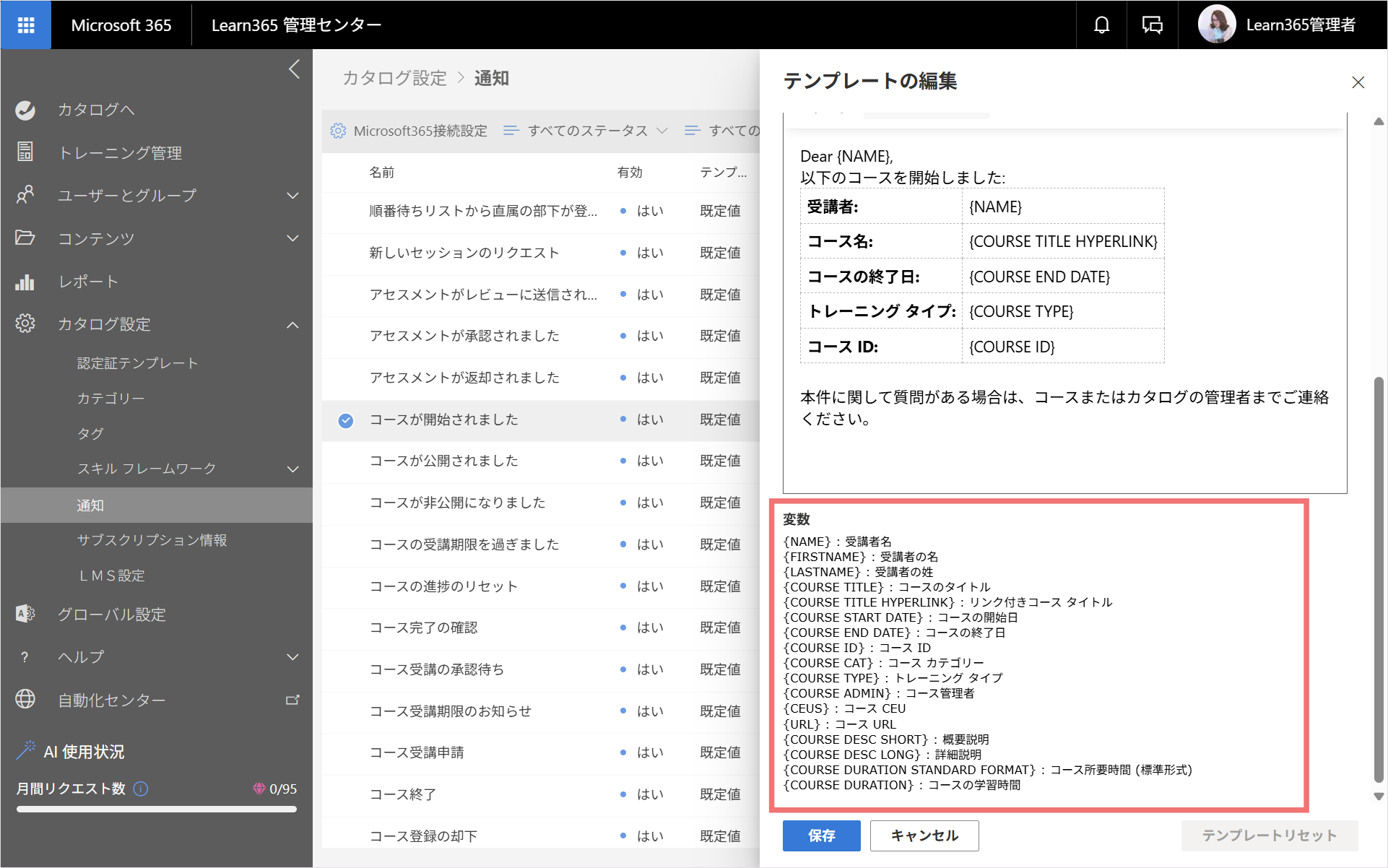This screenshot has height=868, width=1388.
Task: Select the コース完了の確認 row
Action: coord(541,628)
